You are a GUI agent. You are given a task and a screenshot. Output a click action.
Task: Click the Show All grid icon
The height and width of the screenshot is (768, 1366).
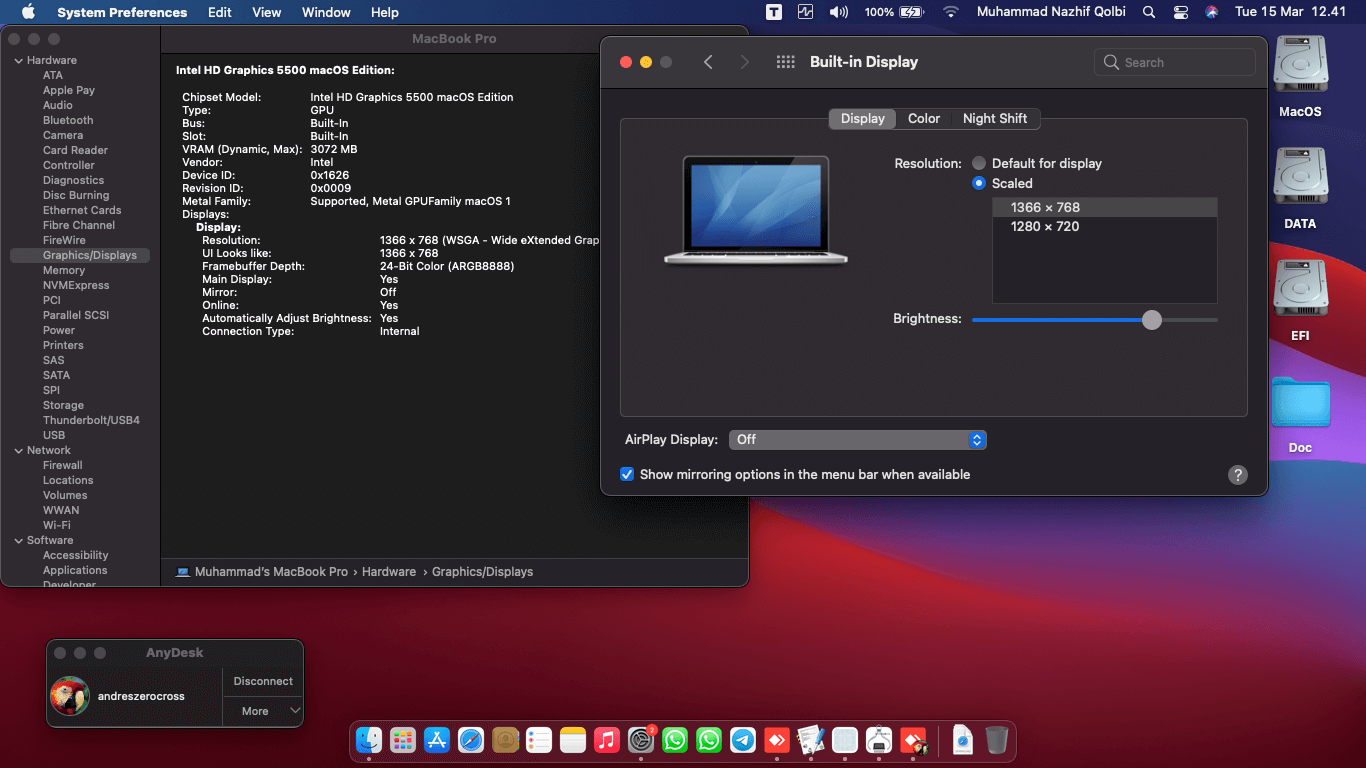point(785,62)
